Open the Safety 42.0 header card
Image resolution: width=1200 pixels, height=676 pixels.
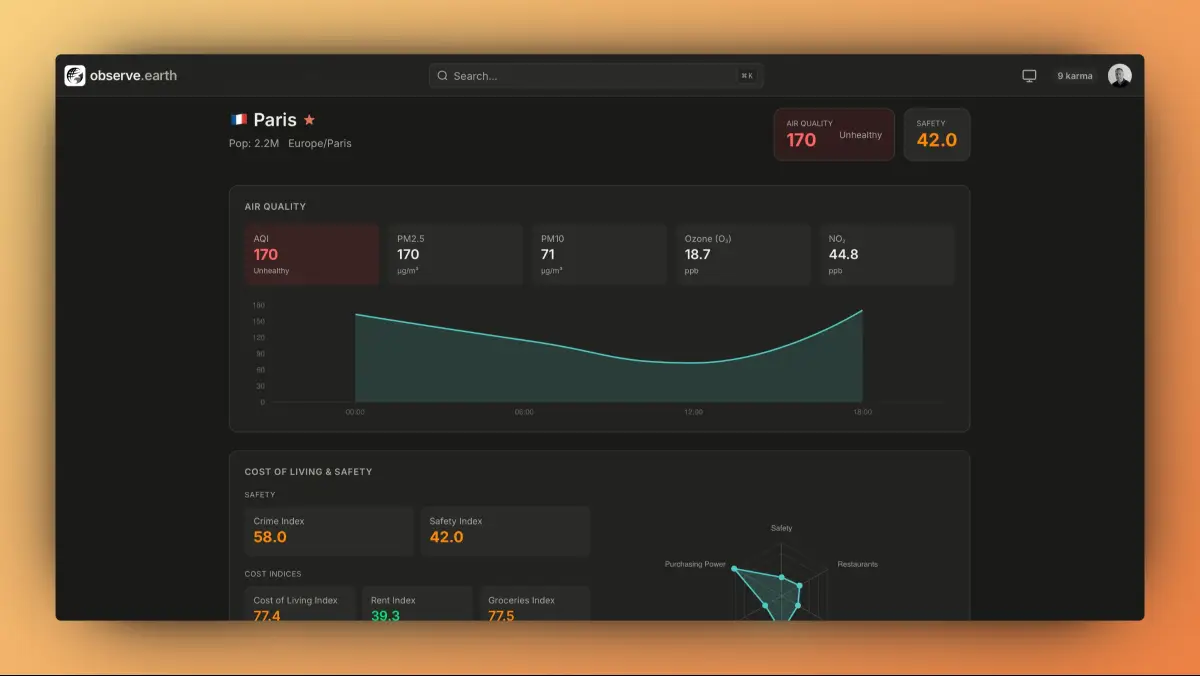click(x=936, y=134)
